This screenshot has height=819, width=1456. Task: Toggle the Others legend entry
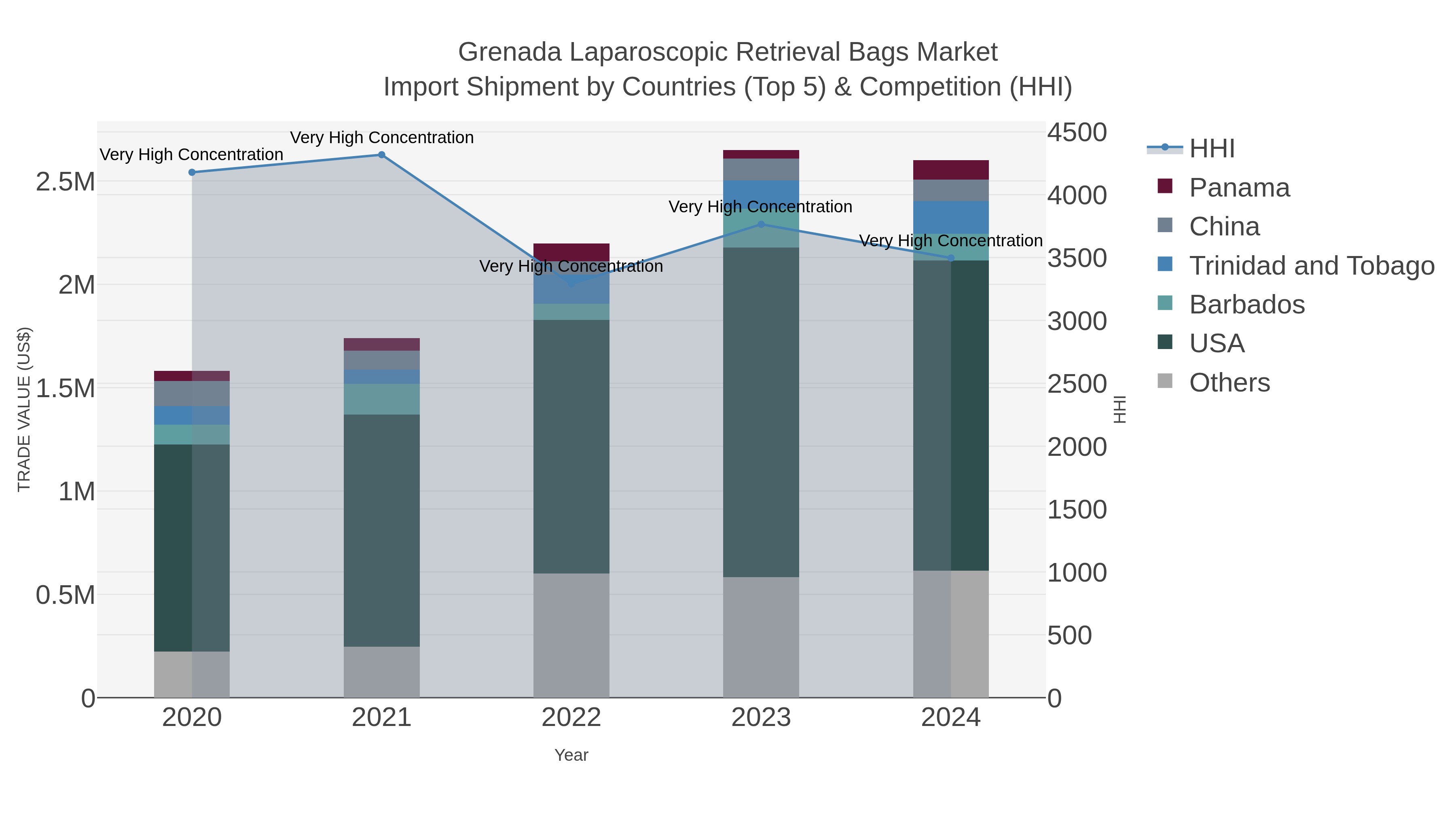1213,382
